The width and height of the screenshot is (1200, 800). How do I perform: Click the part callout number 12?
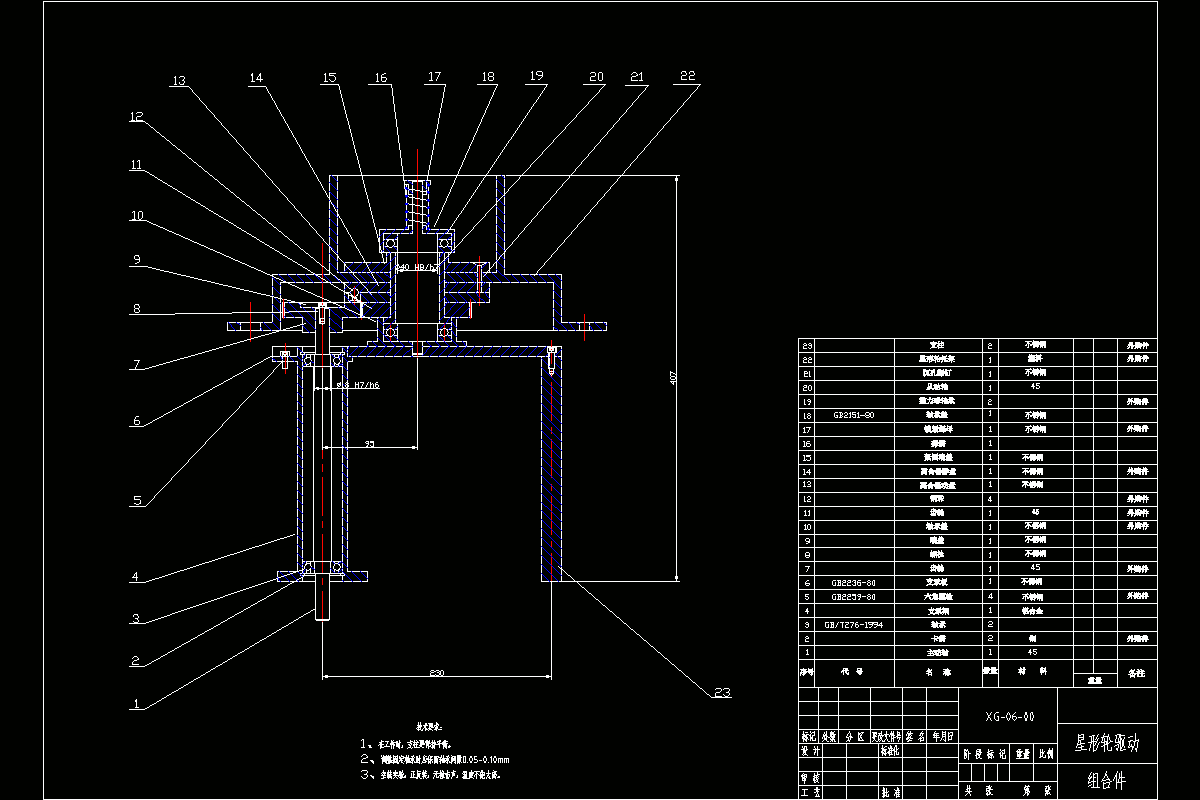click(136, 117)
